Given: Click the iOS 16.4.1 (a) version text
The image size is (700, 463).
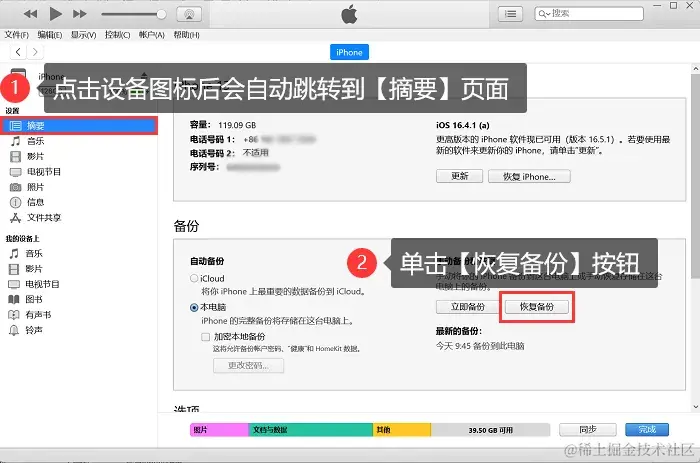Looking at the screenshot, I should point(462,125).
